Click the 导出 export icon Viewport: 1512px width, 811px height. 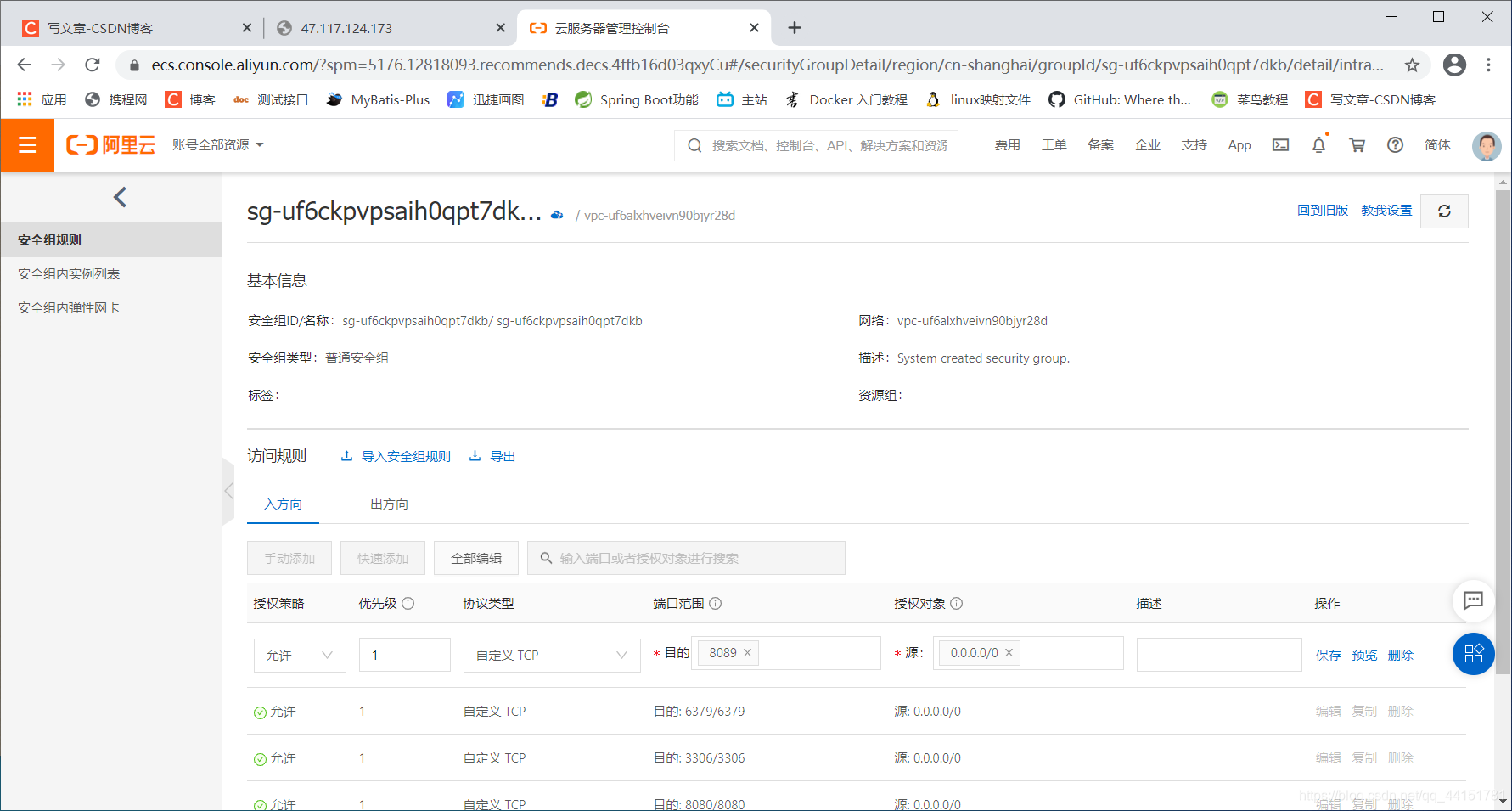pos(475,456)
